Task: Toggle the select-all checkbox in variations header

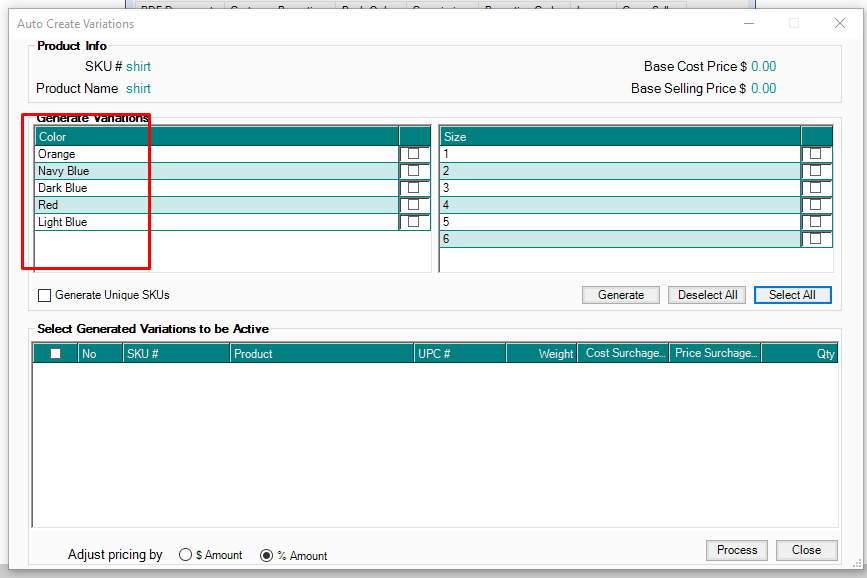Action: [x=56, y=353]
